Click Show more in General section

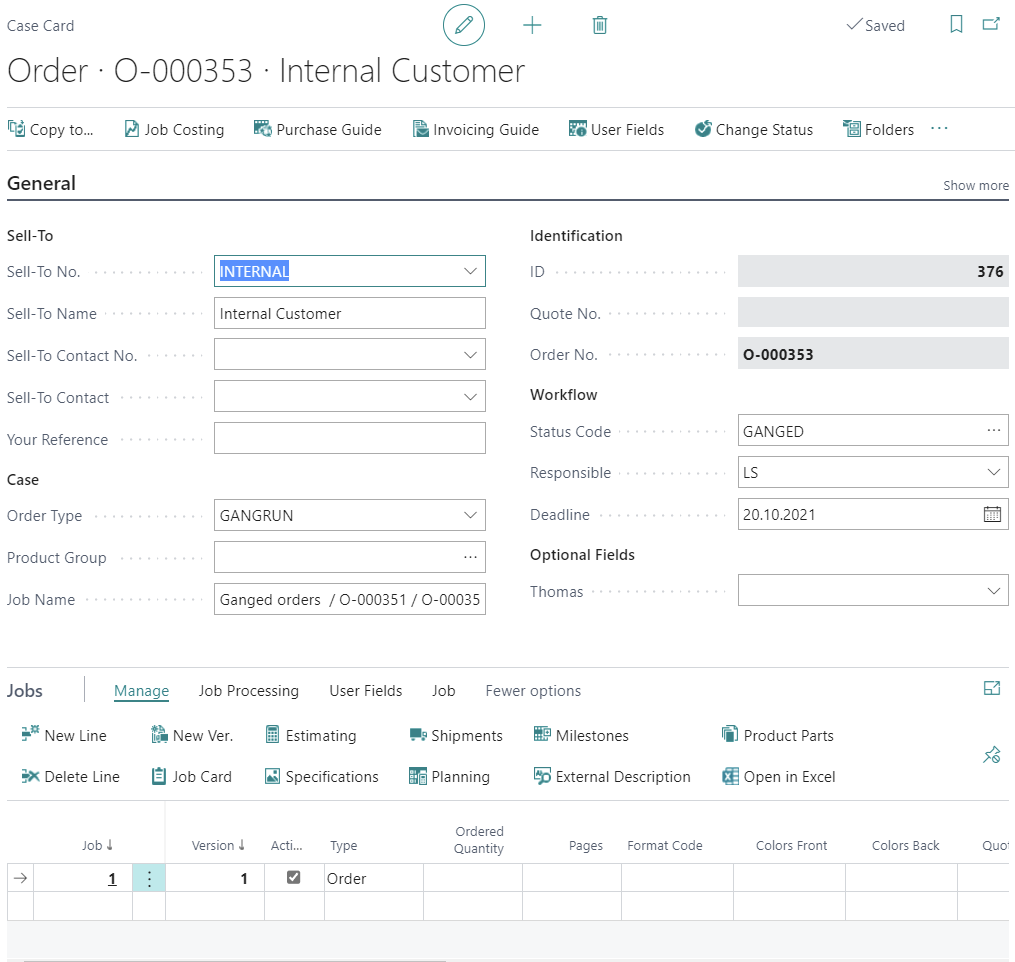tap(975, 186)
